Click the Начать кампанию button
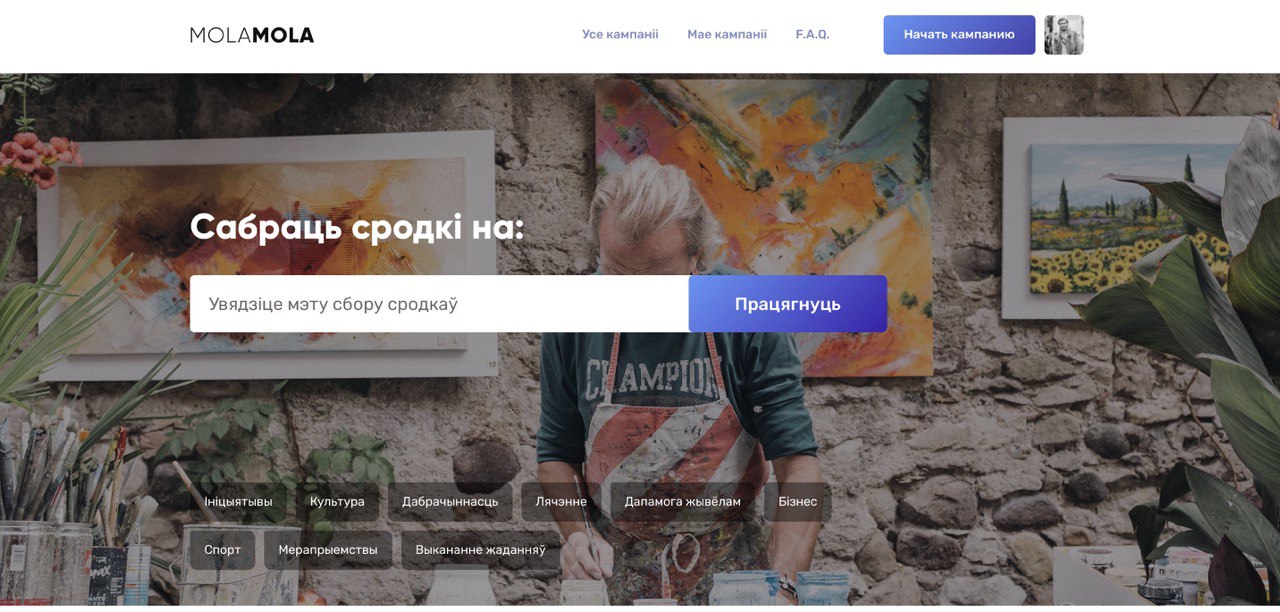Screen dimensions: 1280x612 [959, 34]
